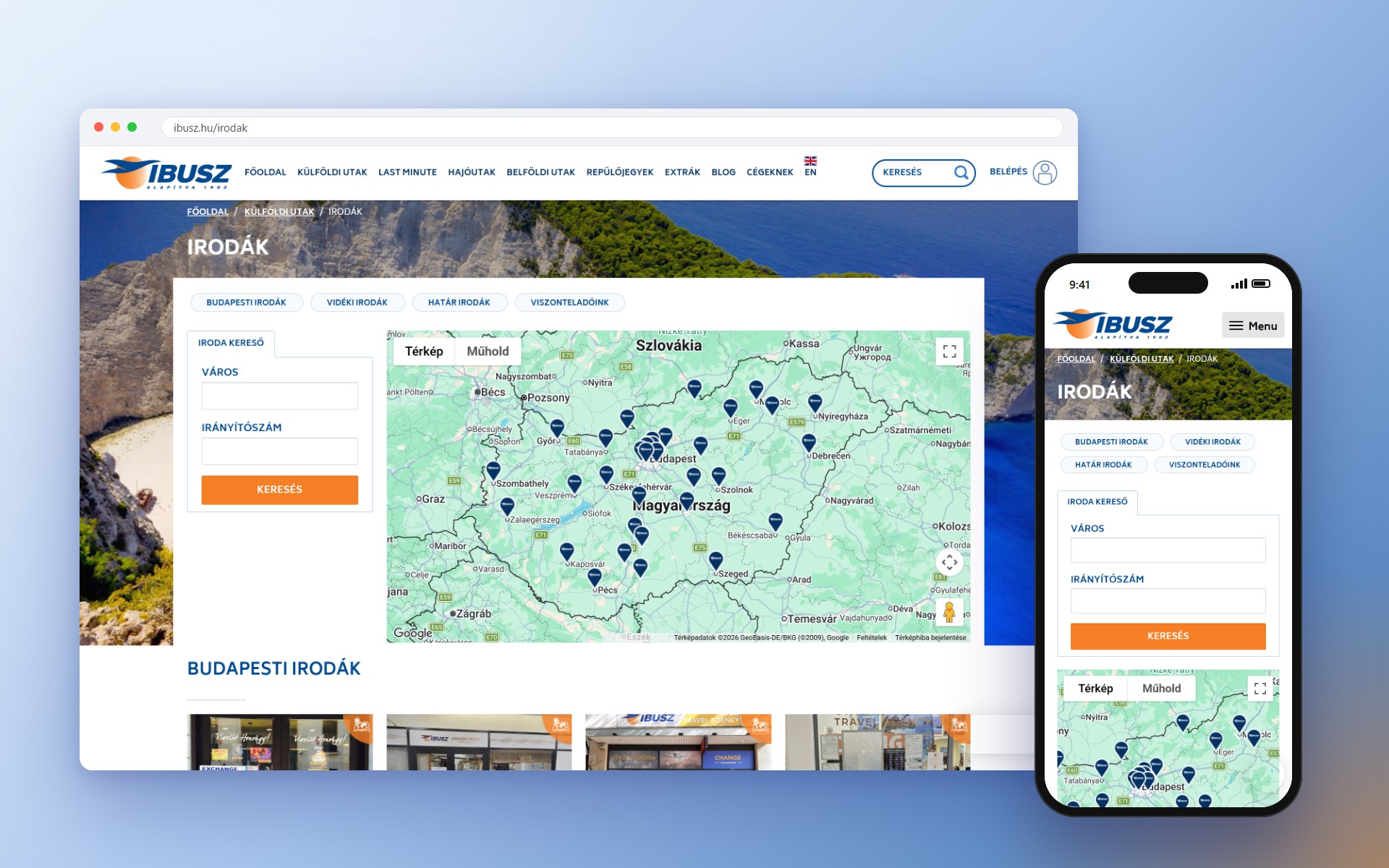Click the map pin near Debrecen
The height and width of the screenshot is (868, 1389).
click(809, 443)
